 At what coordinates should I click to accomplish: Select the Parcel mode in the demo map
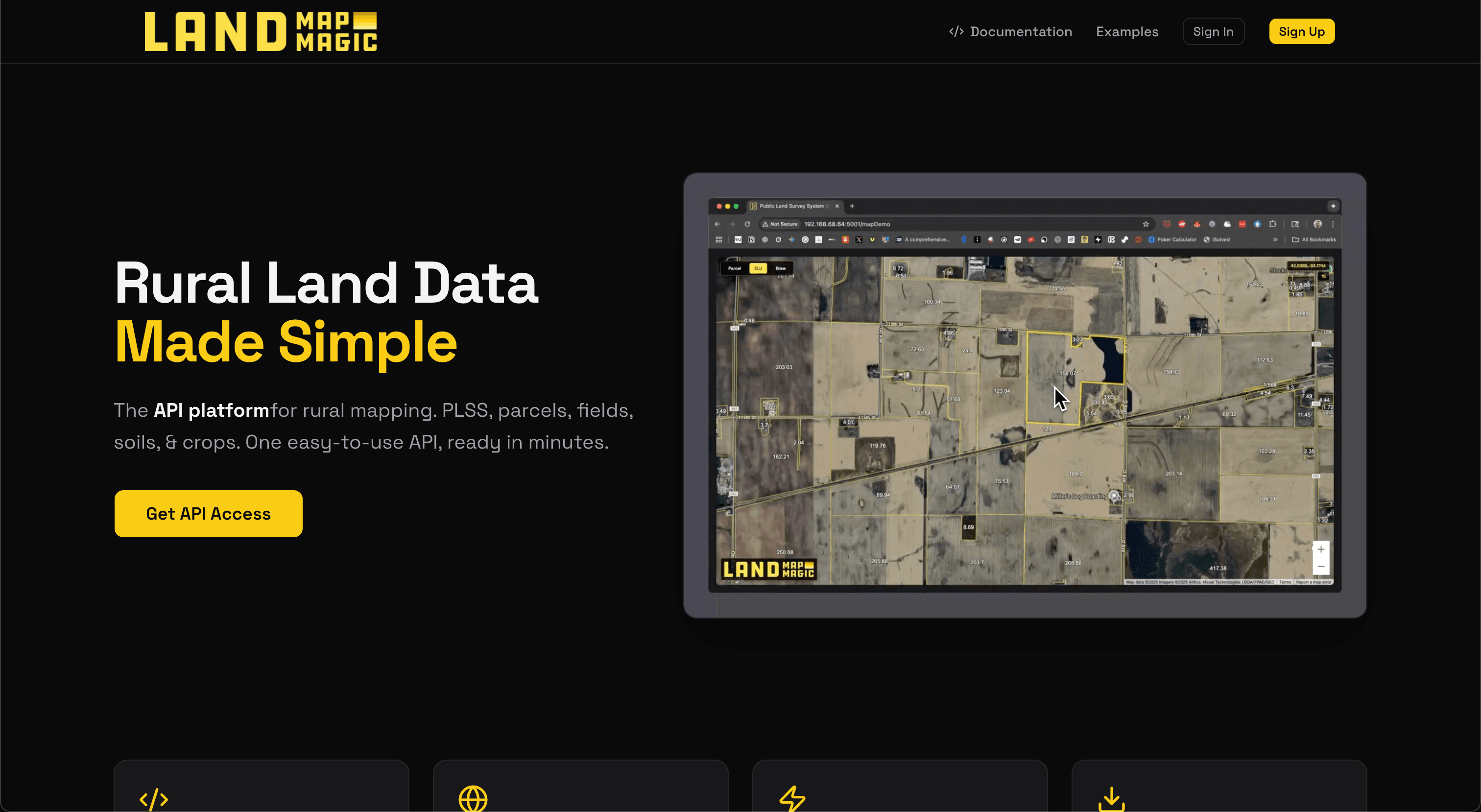734,268
